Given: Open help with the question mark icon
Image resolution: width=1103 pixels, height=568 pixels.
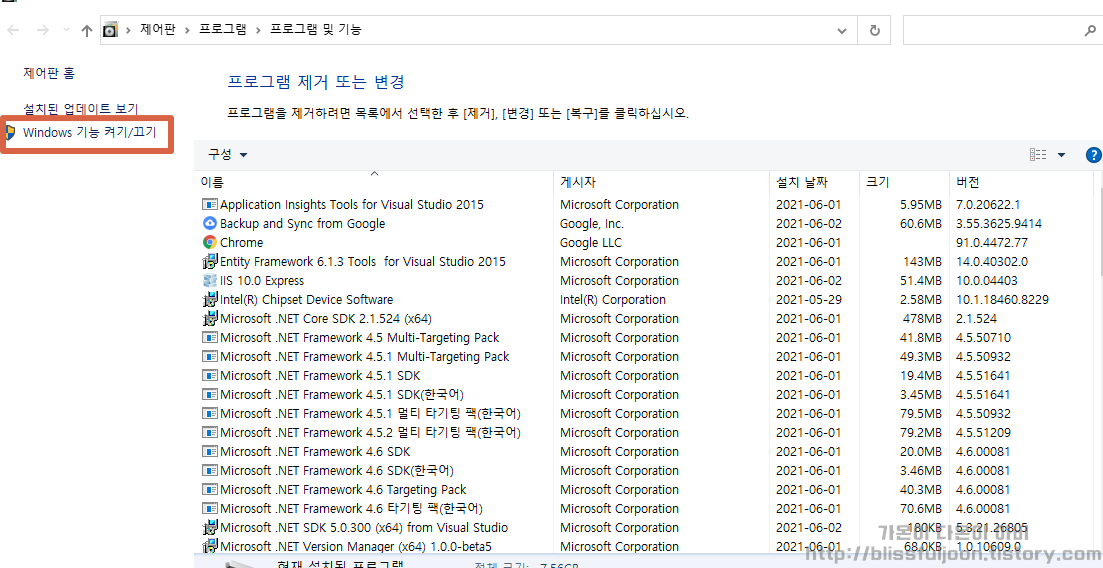Looking at the screenshot, I should pyautogui.click(x=1094, y=155).
